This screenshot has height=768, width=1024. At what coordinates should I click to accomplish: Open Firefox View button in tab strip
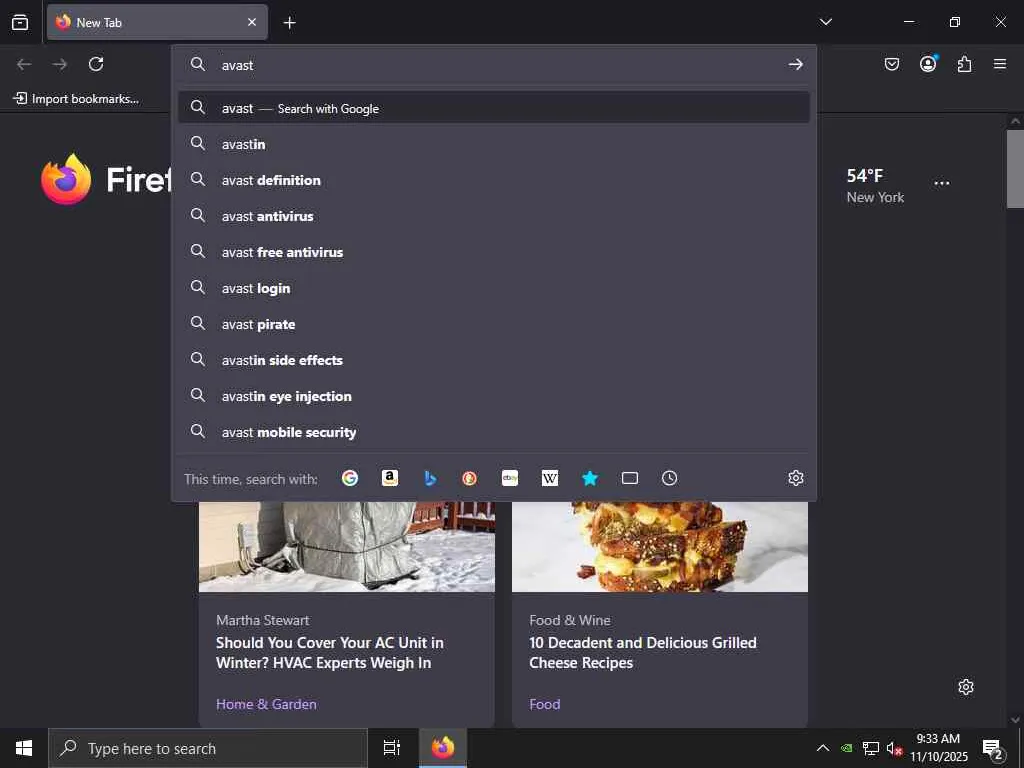[x=20, y=22]
